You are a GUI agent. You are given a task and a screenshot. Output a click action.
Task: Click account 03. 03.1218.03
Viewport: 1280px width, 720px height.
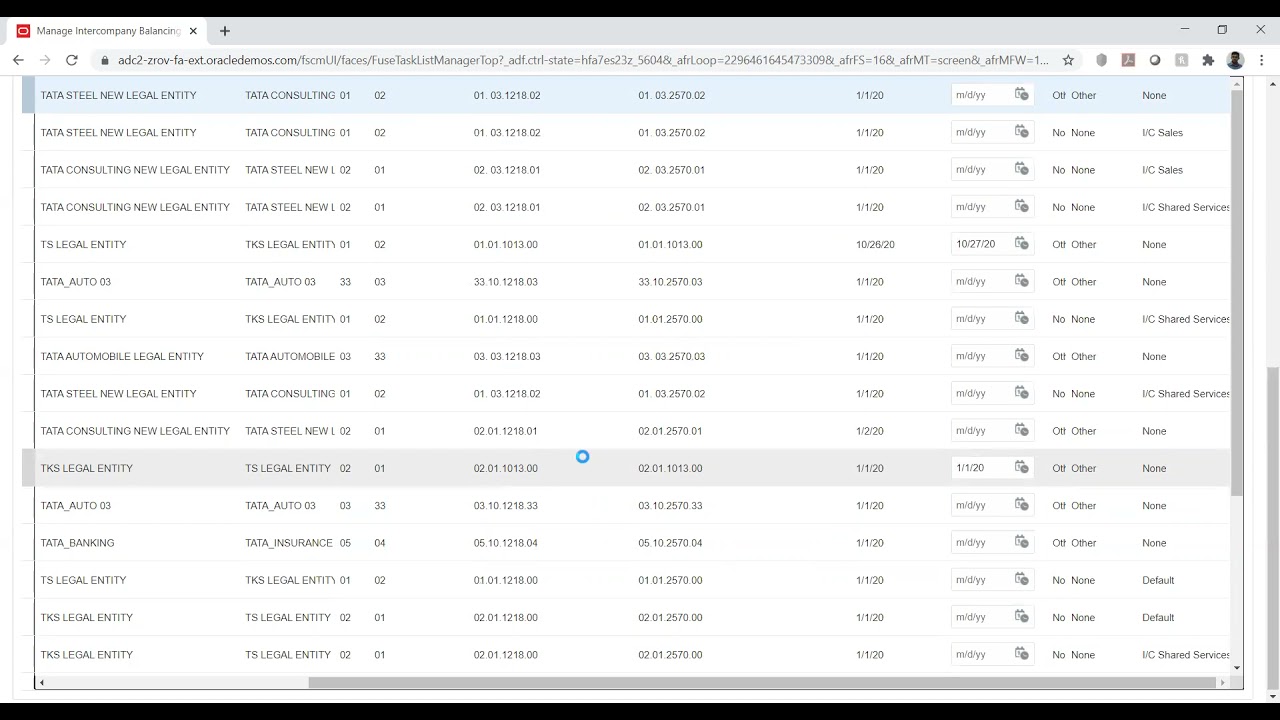[507, 356]
